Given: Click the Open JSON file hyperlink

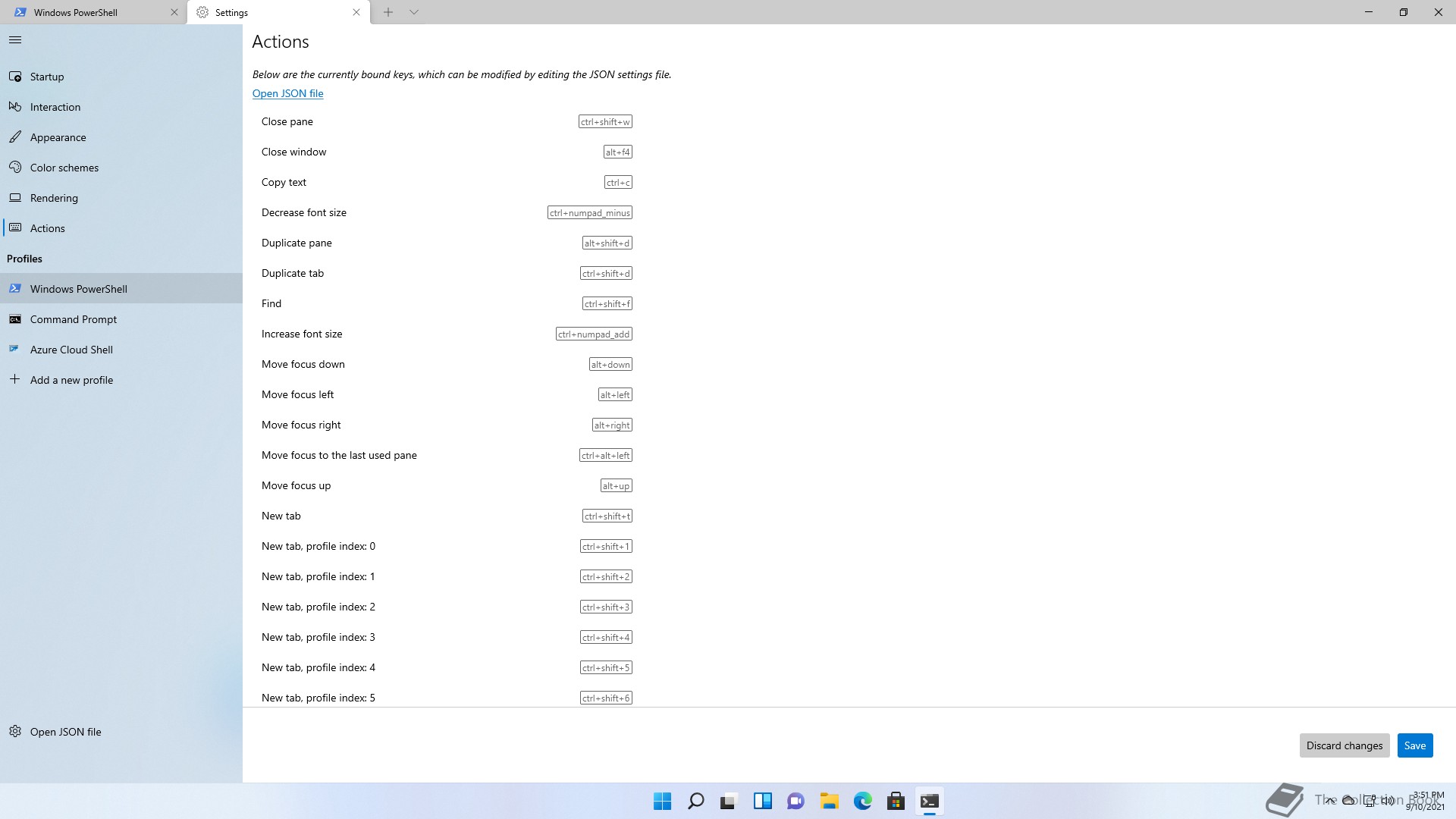Looking at the screenshot, I should [287, 93].
